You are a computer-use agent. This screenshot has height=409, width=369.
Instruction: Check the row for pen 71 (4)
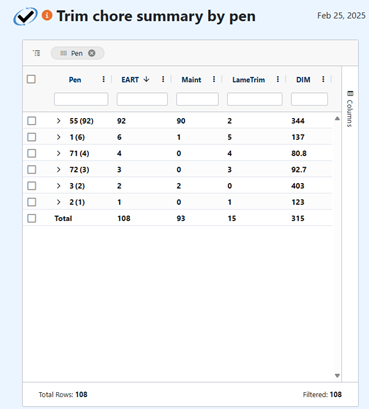point(32,153)
